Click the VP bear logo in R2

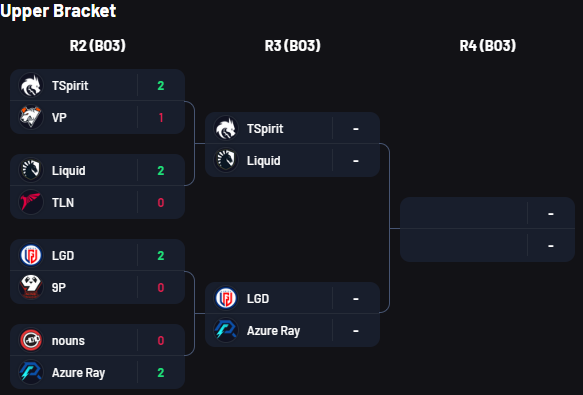click(31, 117)
